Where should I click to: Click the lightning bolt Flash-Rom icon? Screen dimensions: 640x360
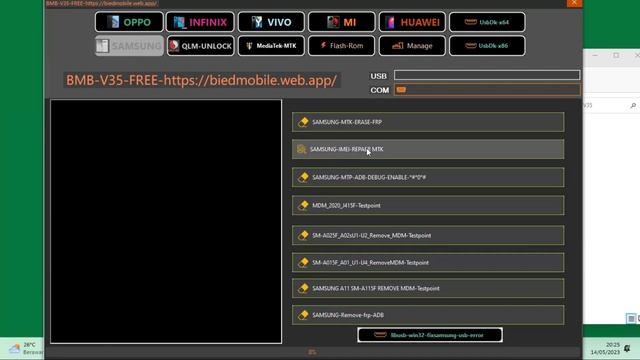tap(323, 45)
